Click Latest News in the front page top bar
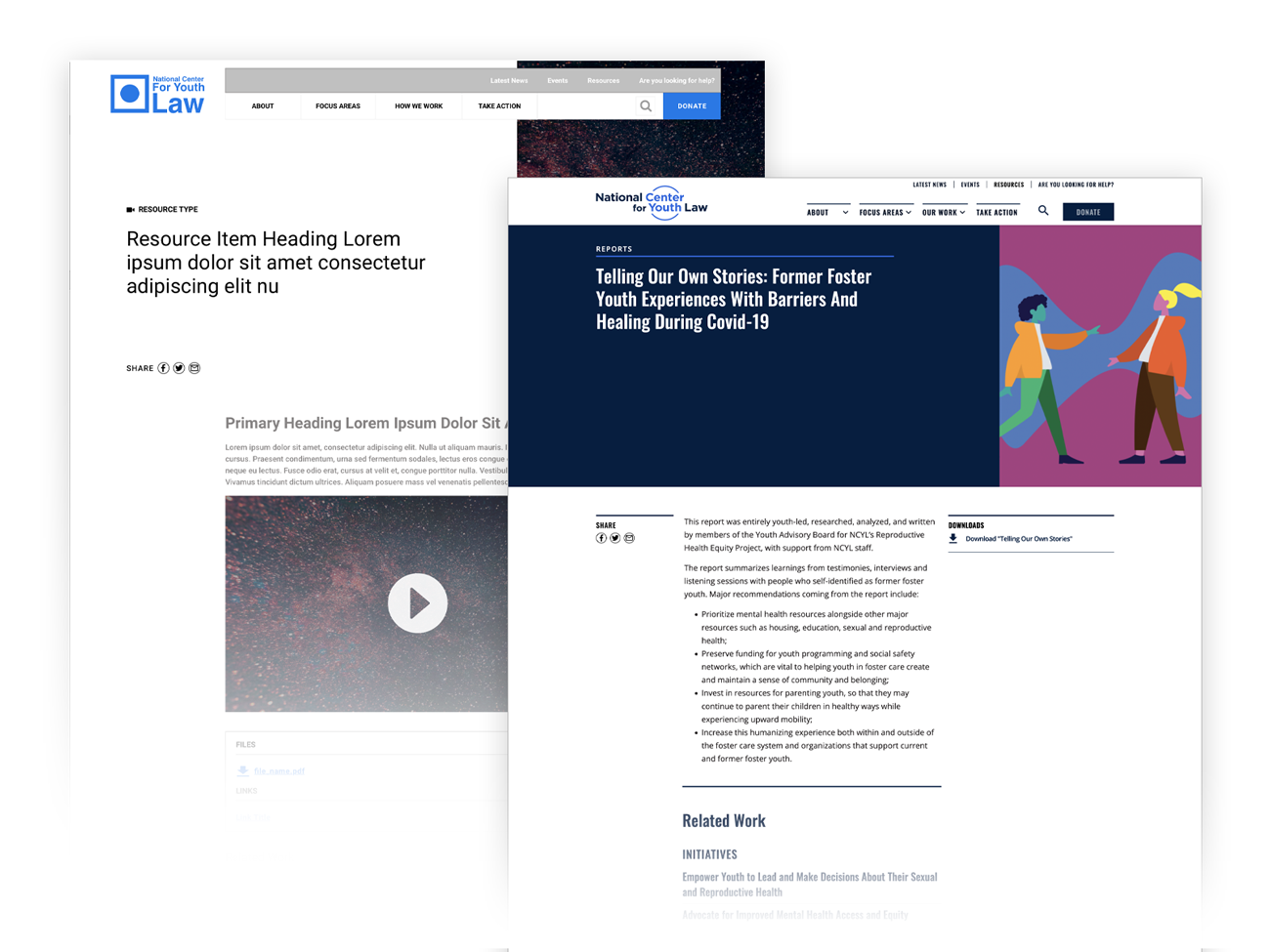This screenshot has width=1270, height=952. [929, 185]
